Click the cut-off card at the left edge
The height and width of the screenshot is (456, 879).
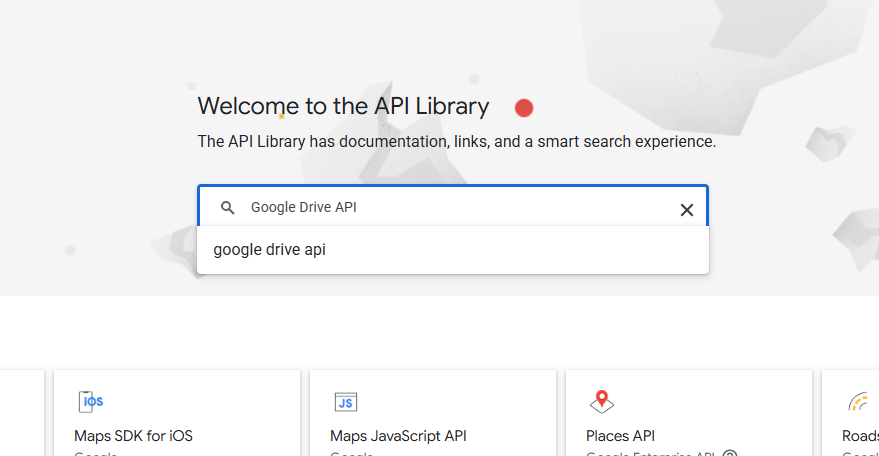(x=20, y=412)
